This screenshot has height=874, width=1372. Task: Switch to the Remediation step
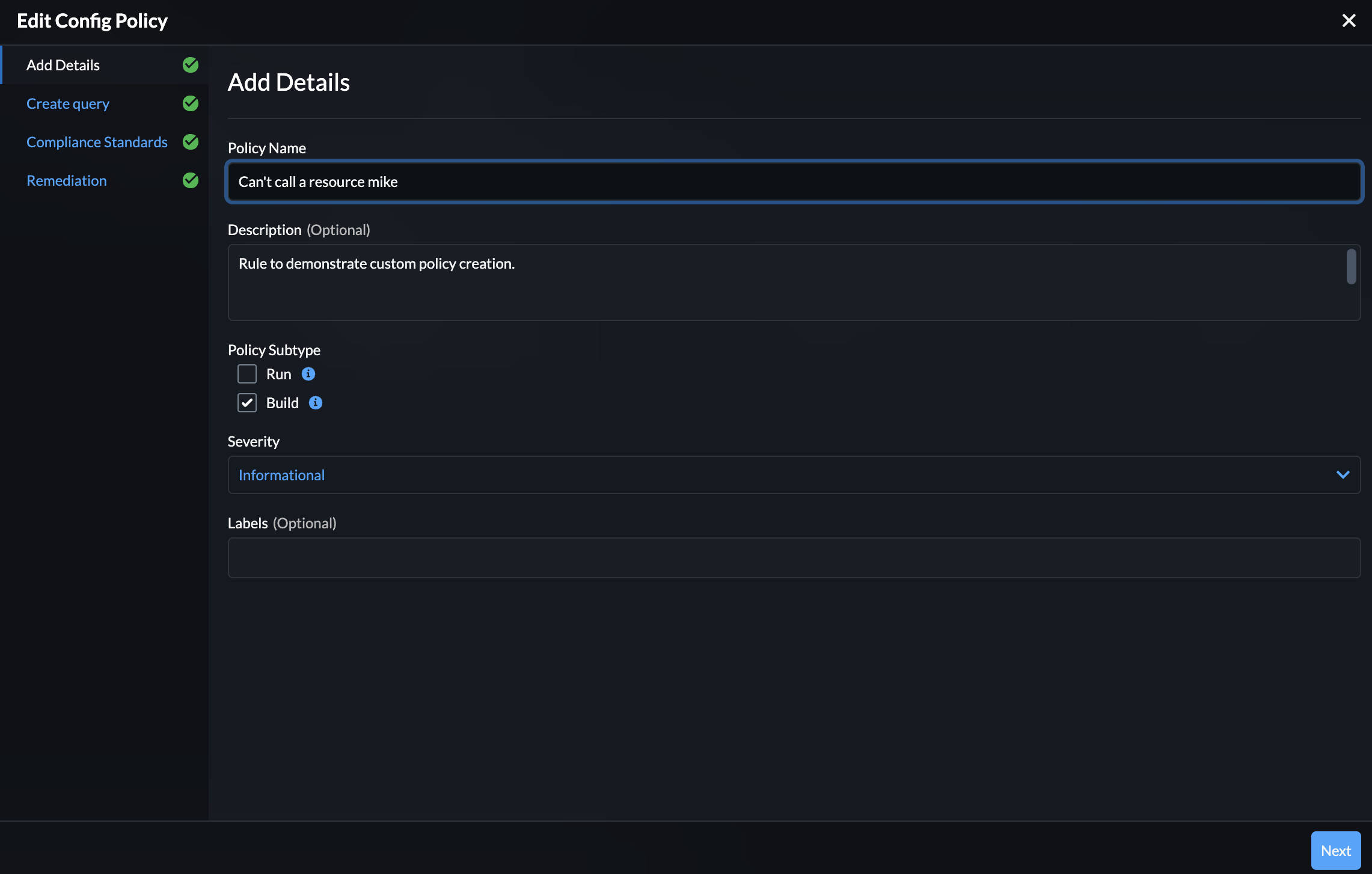tap(67, 180)
